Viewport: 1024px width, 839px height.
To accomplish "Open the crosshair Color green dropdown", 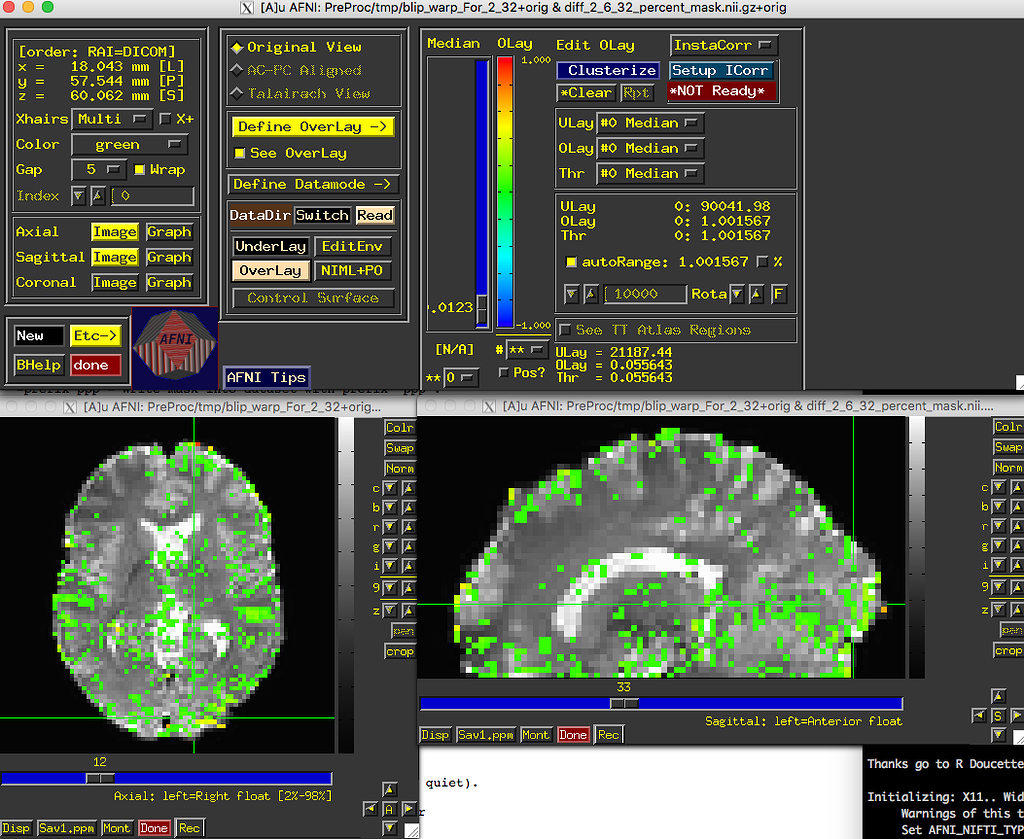I will point(130,144).
